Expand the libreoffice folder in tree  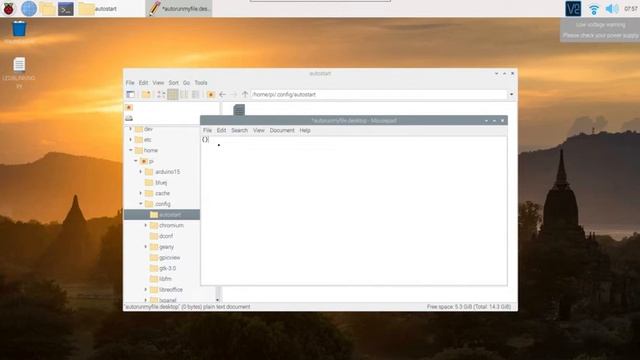(x=145, y=289)
